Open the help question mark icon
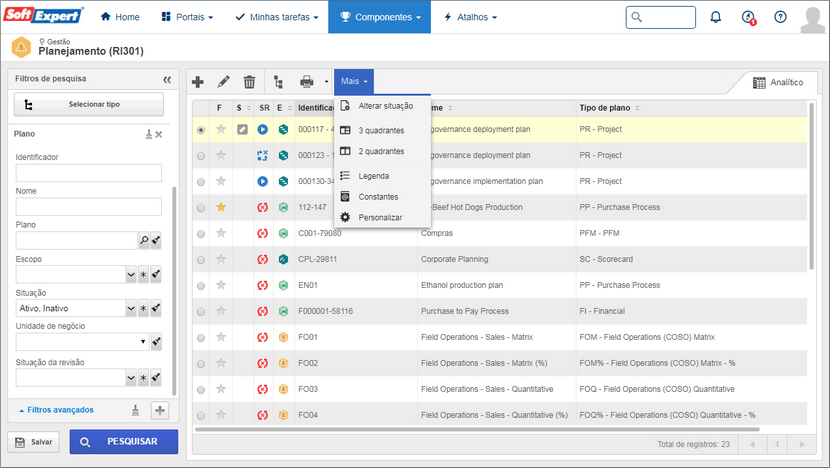This screenshot has width=830, height=468. pos(780,17)
